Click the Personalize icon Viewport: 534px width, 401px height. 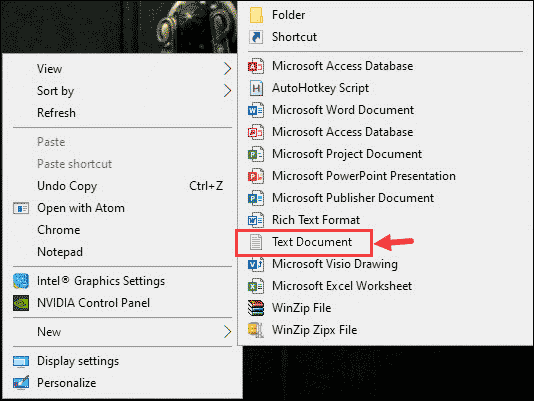coord(21,383)
